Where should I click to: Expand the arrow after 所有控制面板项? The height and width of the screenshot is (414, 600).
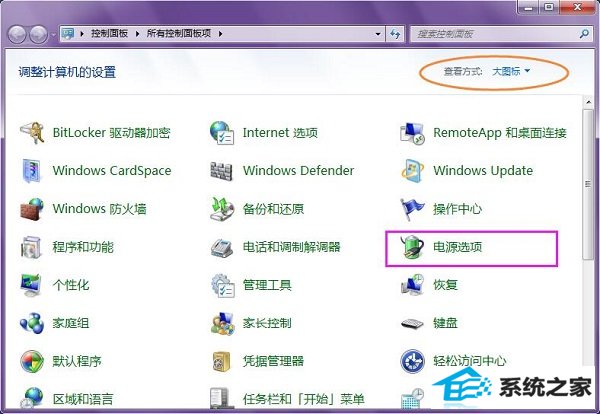[x=220, y=34]
